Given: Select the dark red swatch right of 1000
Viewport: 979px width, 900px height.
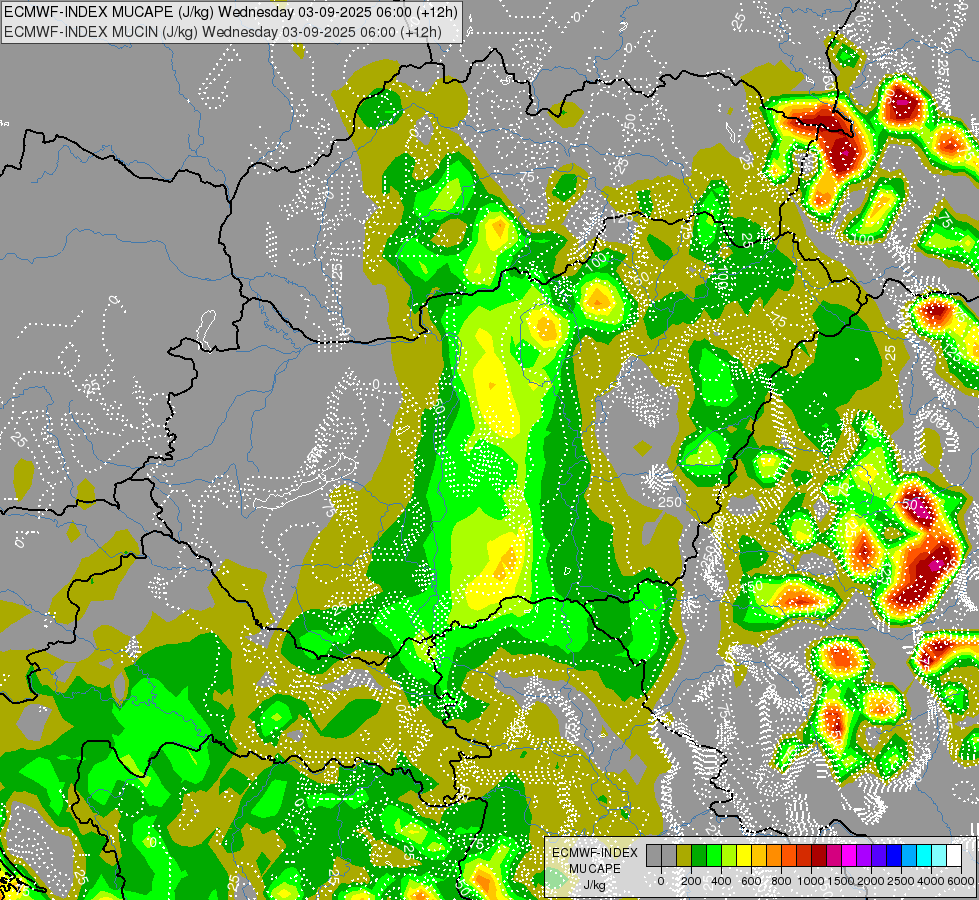Looking at the screenshot, I should point(820,856).
